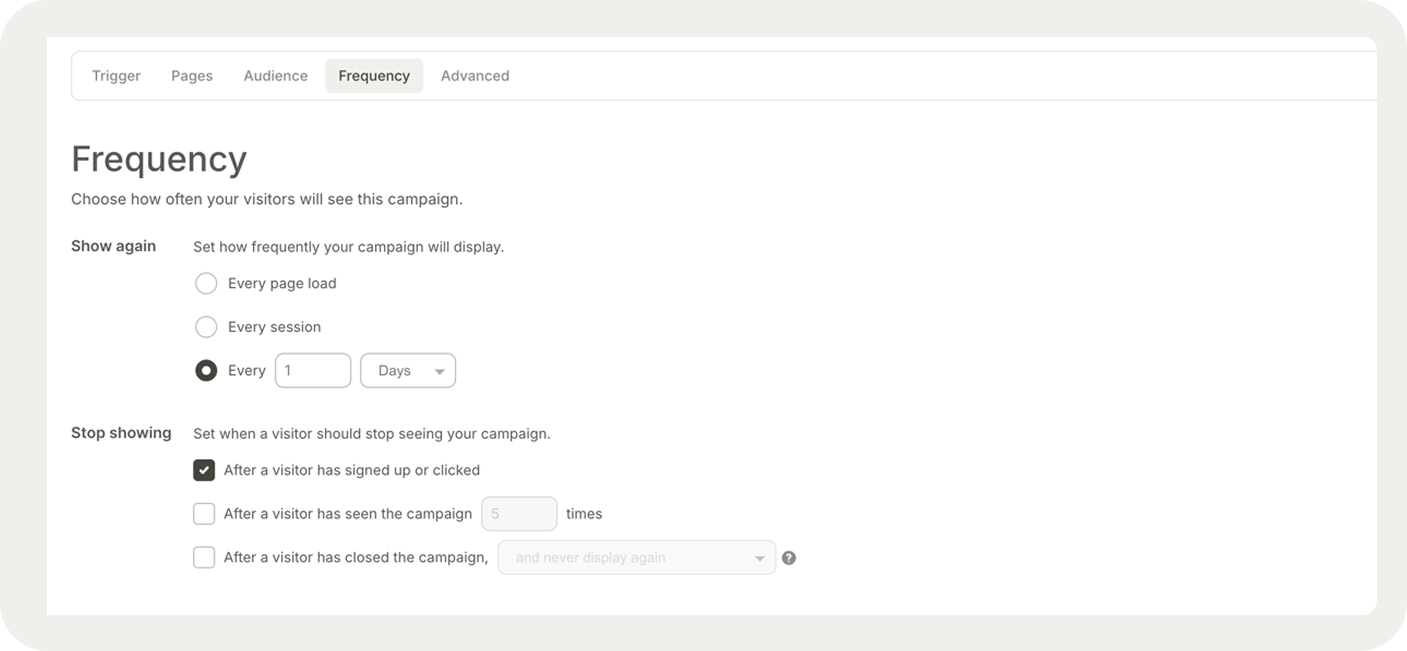Click the seen campaign times input field
Viewport: 1407px width, 651px height.
(x=519, y=514)
